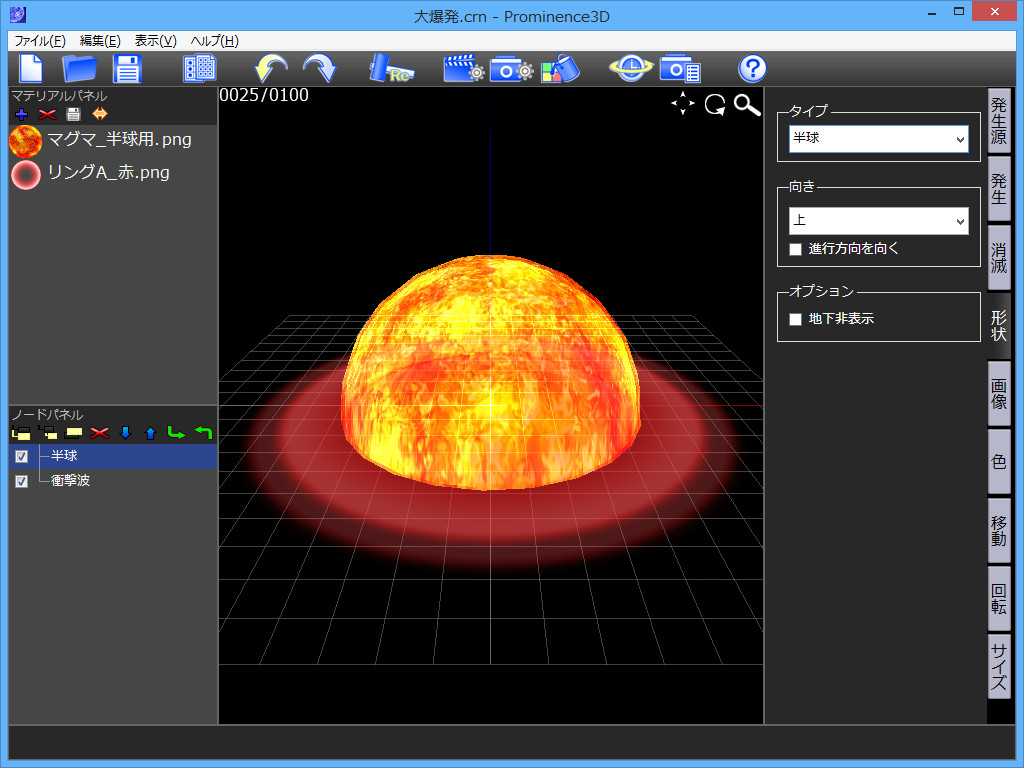The image size is (1024, 768).
Task: Select the viewport rotate tool icon
Action: coord(714,105)
